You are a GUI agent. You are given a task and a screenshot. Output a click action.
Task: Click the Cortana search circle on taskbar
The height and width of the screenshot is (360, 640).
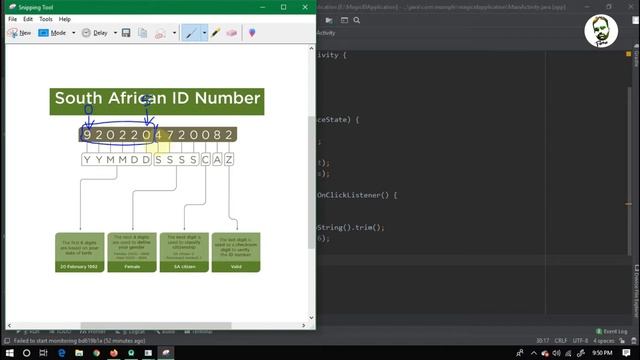(x=27, y=353)
